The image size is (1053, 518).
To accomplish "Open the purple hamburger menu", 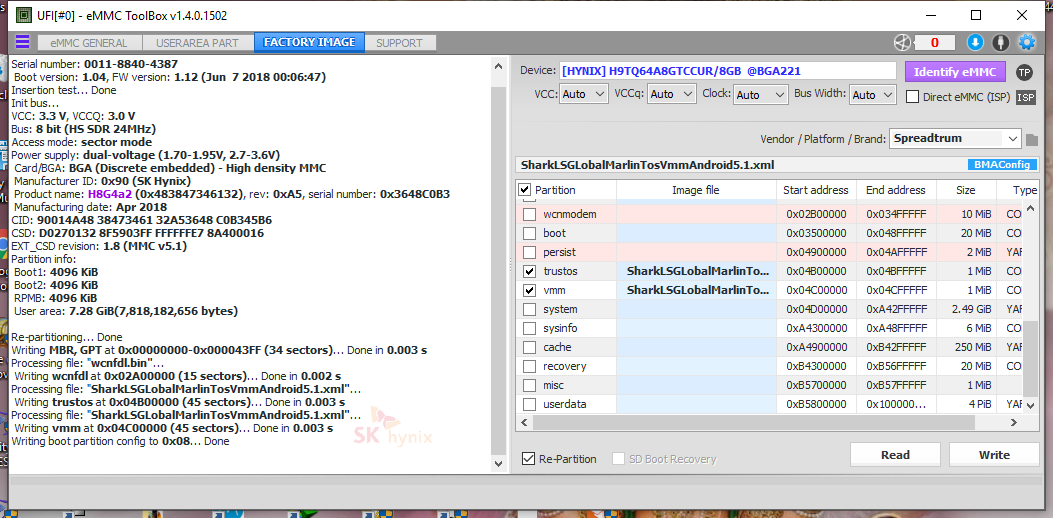I will tap(22, 42).
